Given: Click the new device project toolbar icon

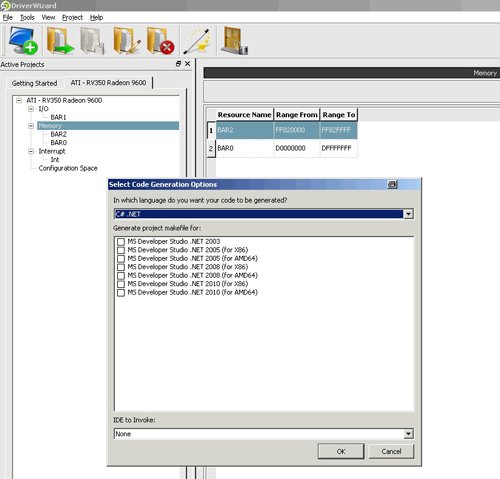Looking at the screenshot, I should tap(23, 40).
